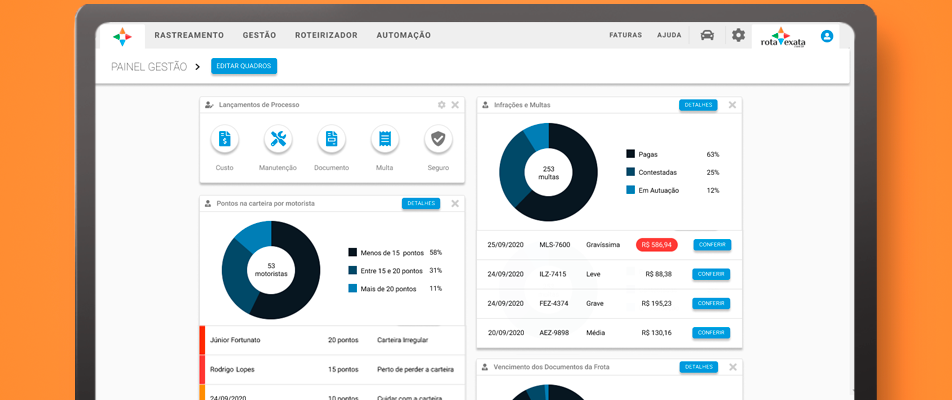The width and height of the screenshot is (952, 400).
Task: Click the 15 pontos value
Action: pos(343,369)
